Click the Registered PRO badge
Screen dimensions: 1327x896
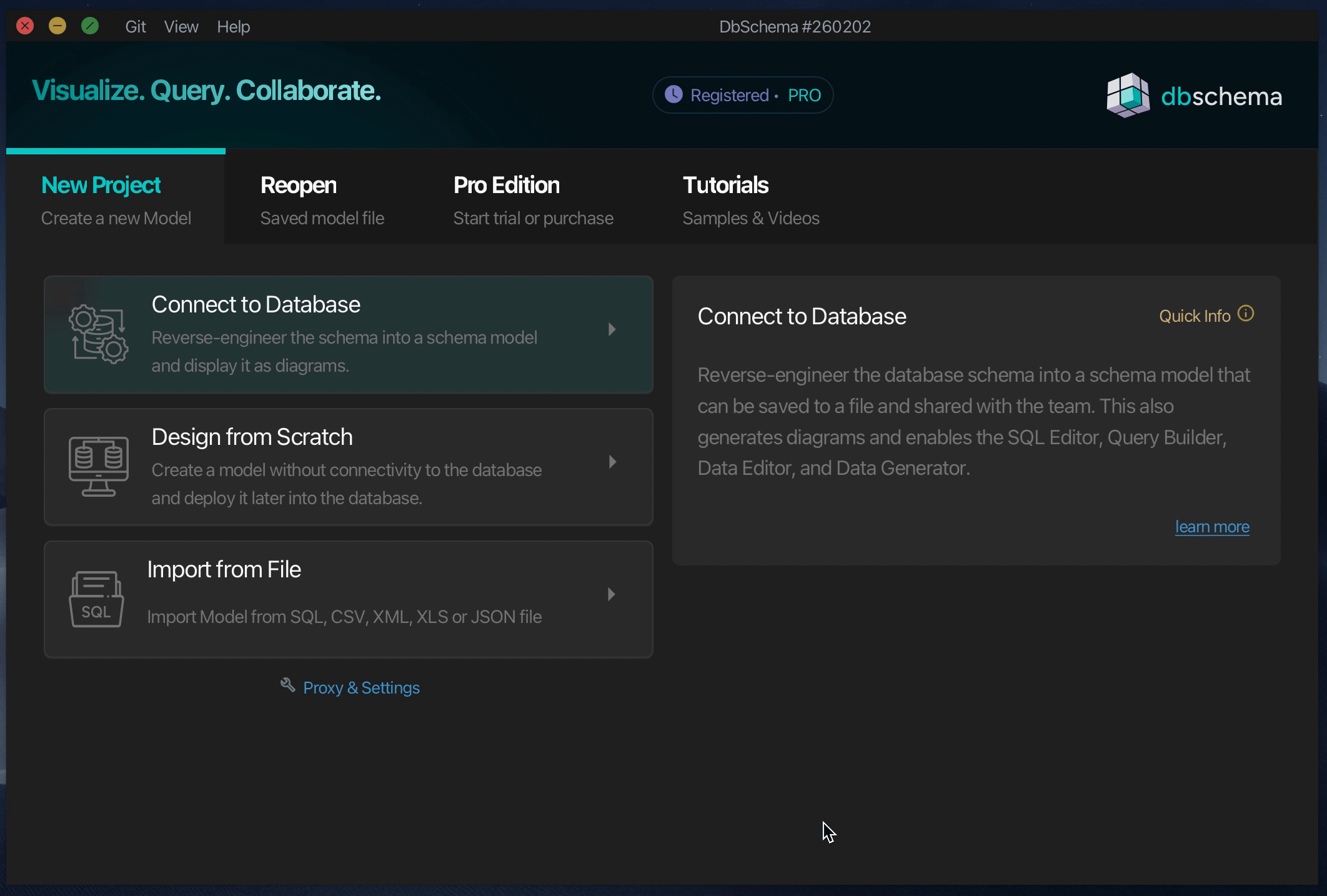tap(743, 95)
